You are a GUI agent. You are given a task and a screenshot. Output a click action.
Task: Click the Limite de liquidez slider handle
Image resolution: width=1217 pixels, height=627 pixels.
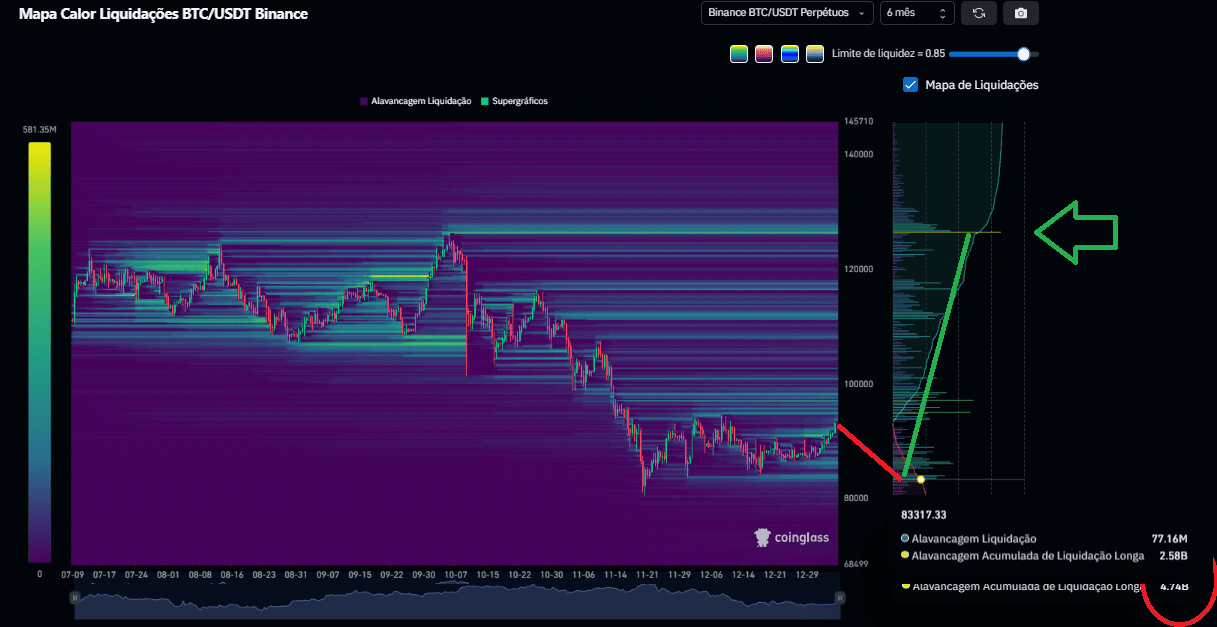tap(1023, 54)
